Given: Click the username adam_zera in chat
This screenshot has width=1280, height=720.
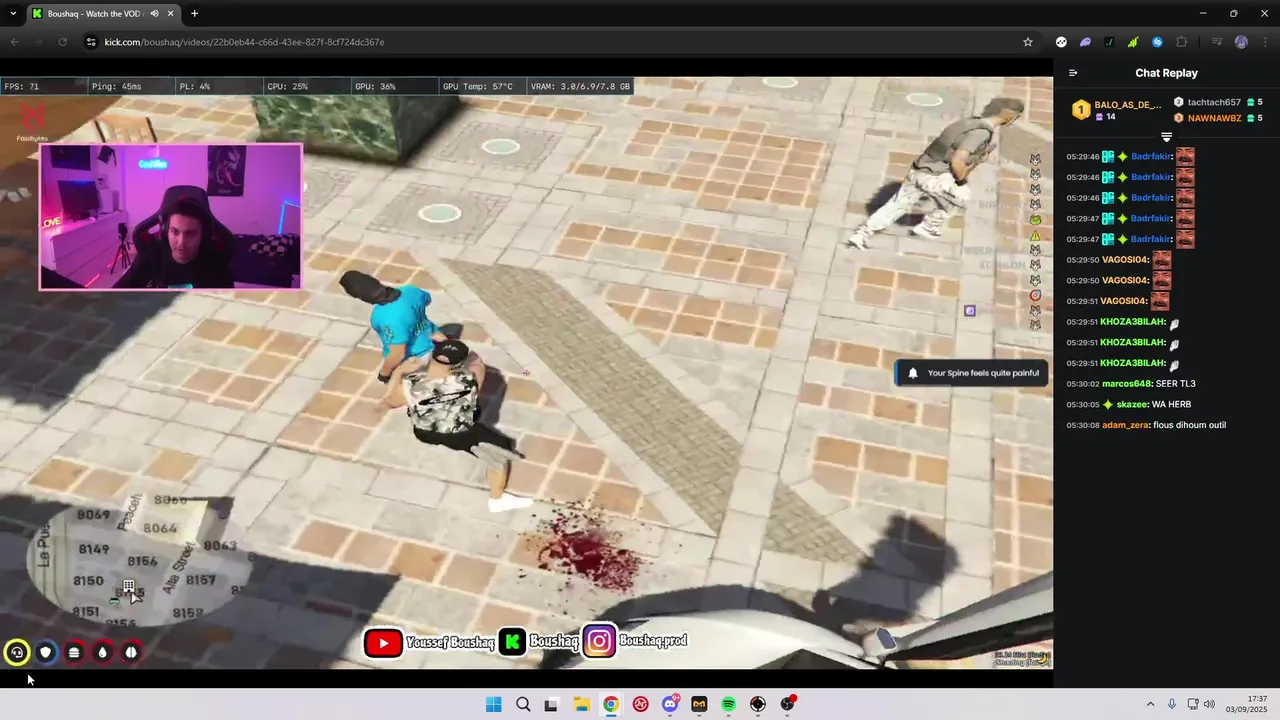Looking at the screenshot, I should pyautogui.click(x=1125, y=425).
